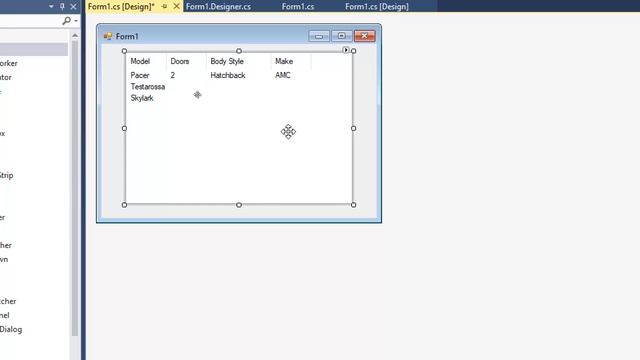The width and height of the screenshot is (640, 360).
Task: Click the top-right ListView resize handle
Action: pos(353,51)
